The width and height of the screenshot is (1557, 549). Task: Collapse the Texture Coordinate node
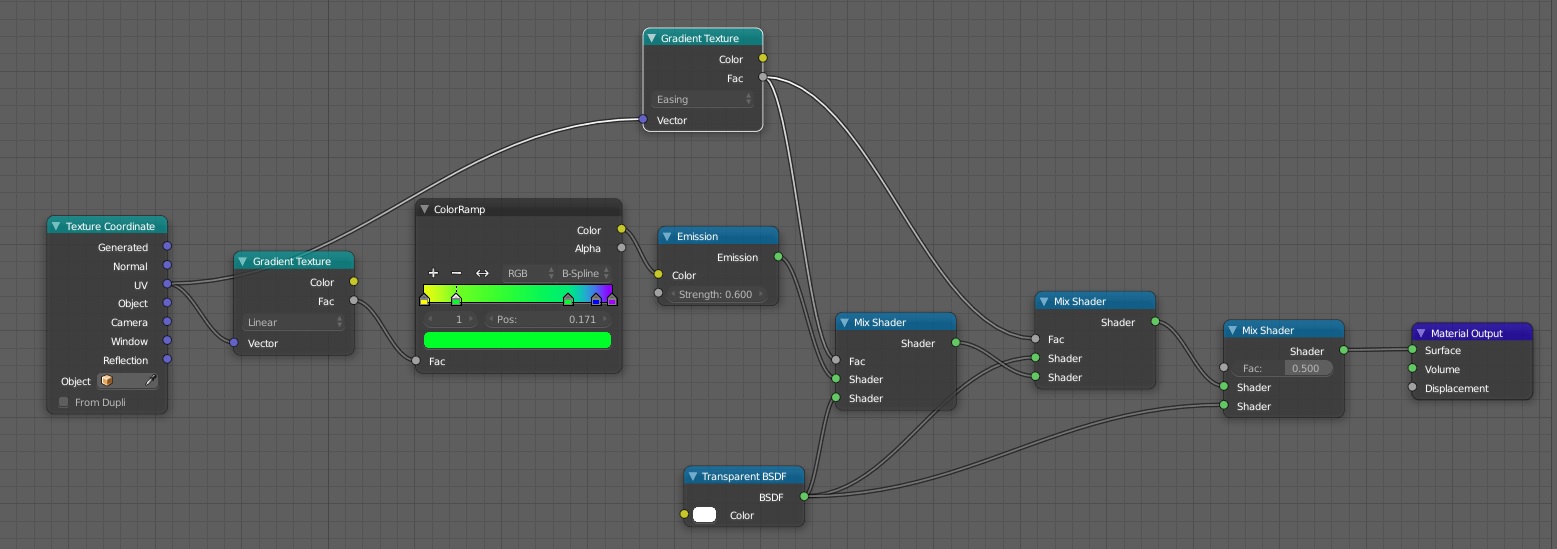(57, 227)
